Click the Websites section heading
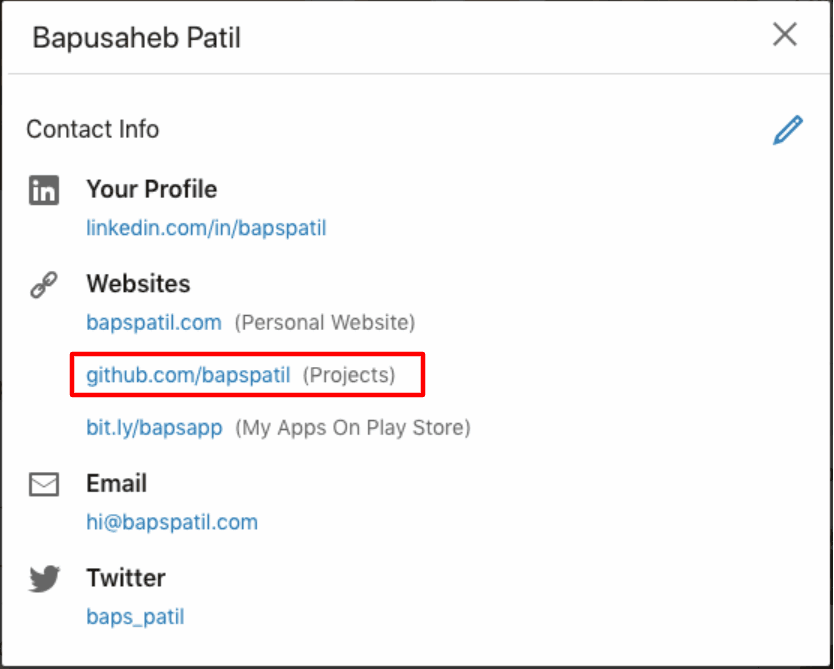The height and width of the screenshot is (669, 834). pos(138,284)
